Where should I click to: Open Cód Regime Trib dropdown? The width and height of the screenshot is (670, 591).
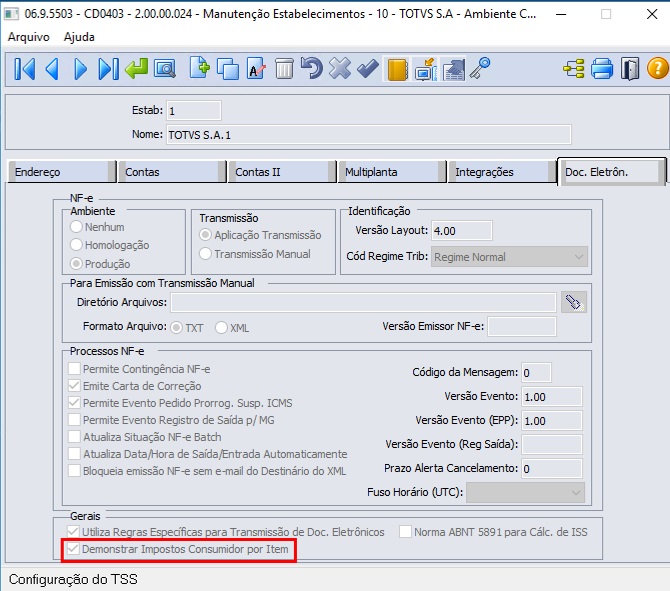[509, 257]
